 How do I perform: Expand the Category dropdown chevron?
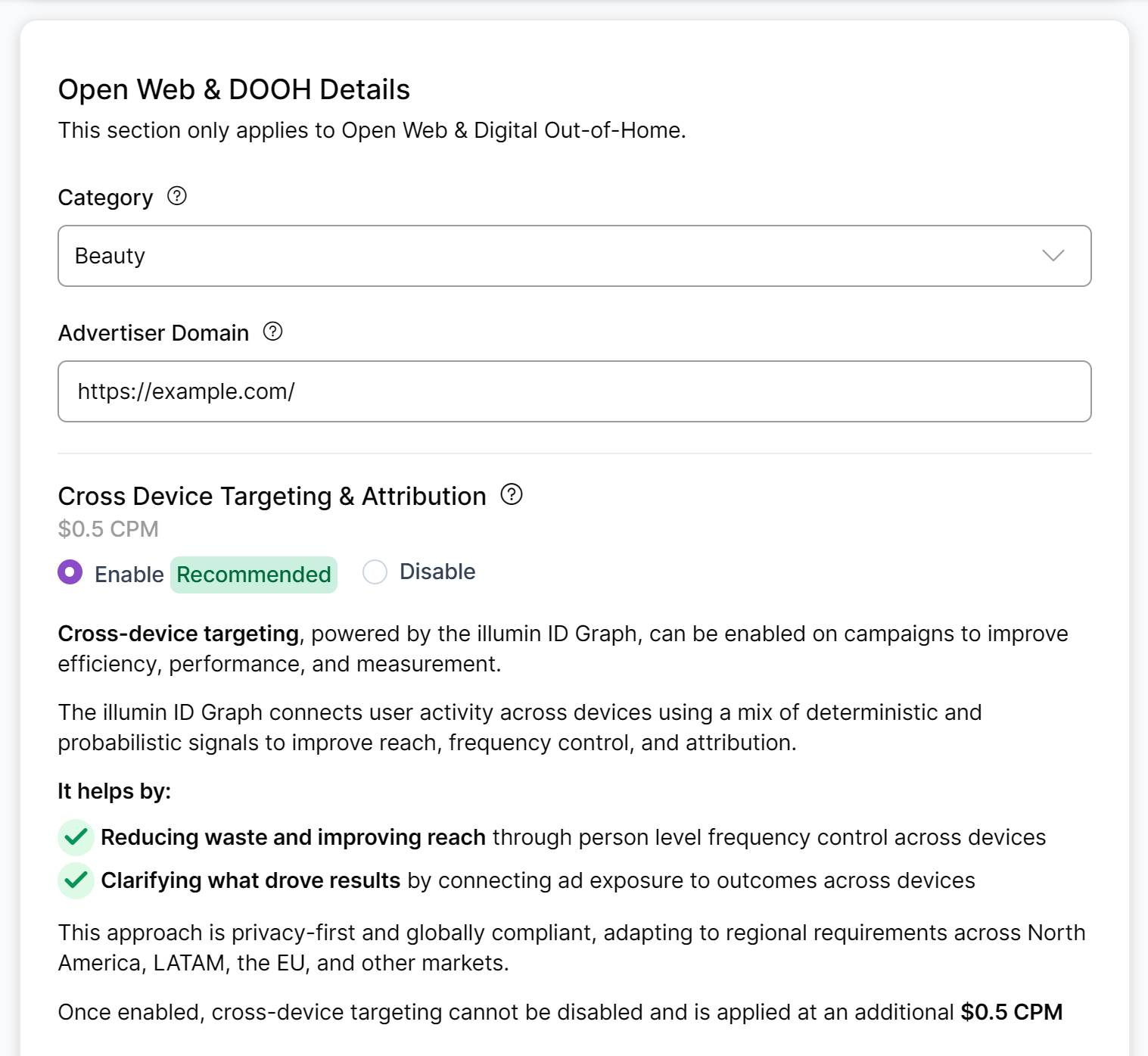click(1053, 256)
